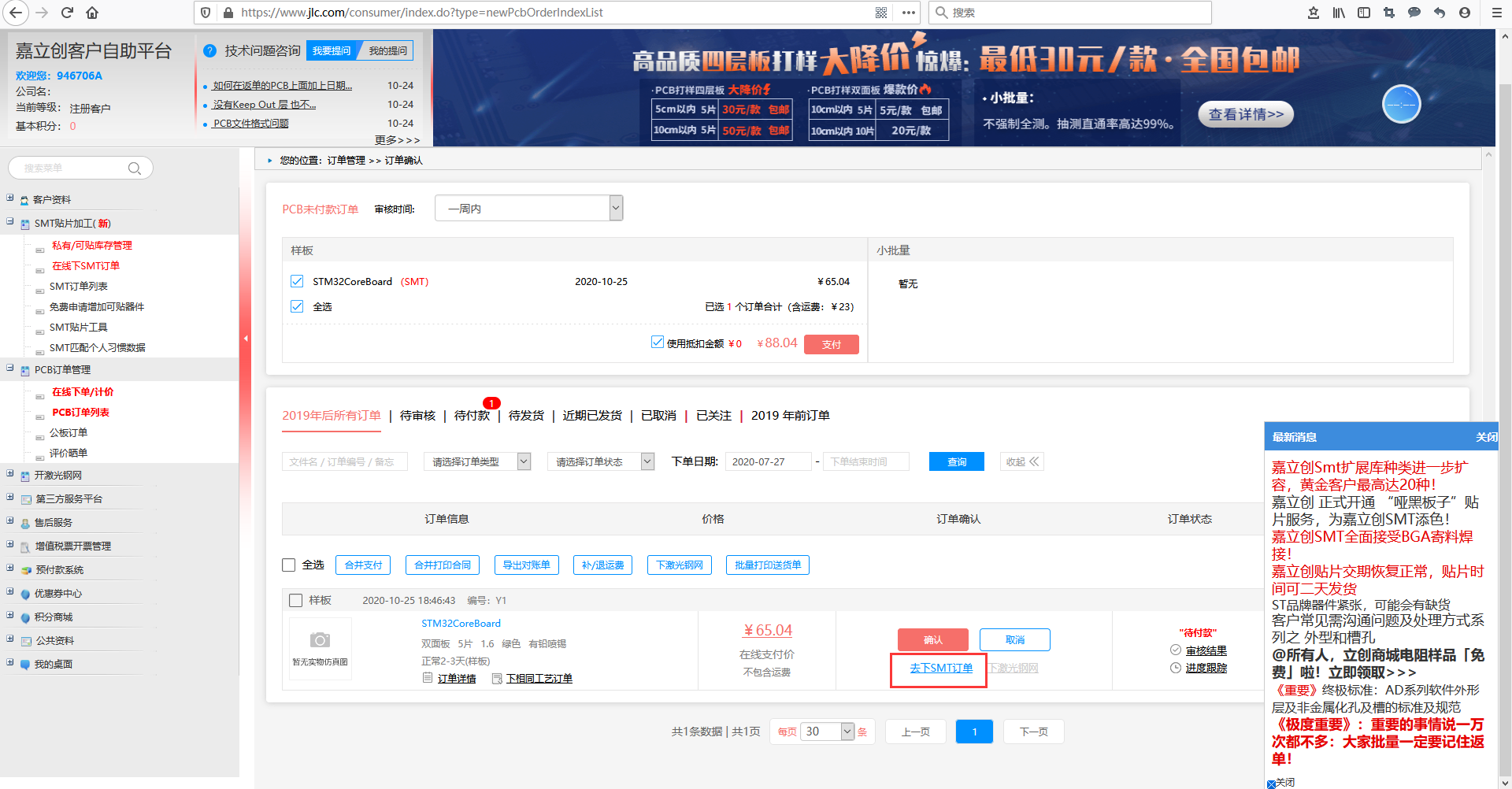
Task: Click the camera placeholder image icon
Action: tap(320, 639)
